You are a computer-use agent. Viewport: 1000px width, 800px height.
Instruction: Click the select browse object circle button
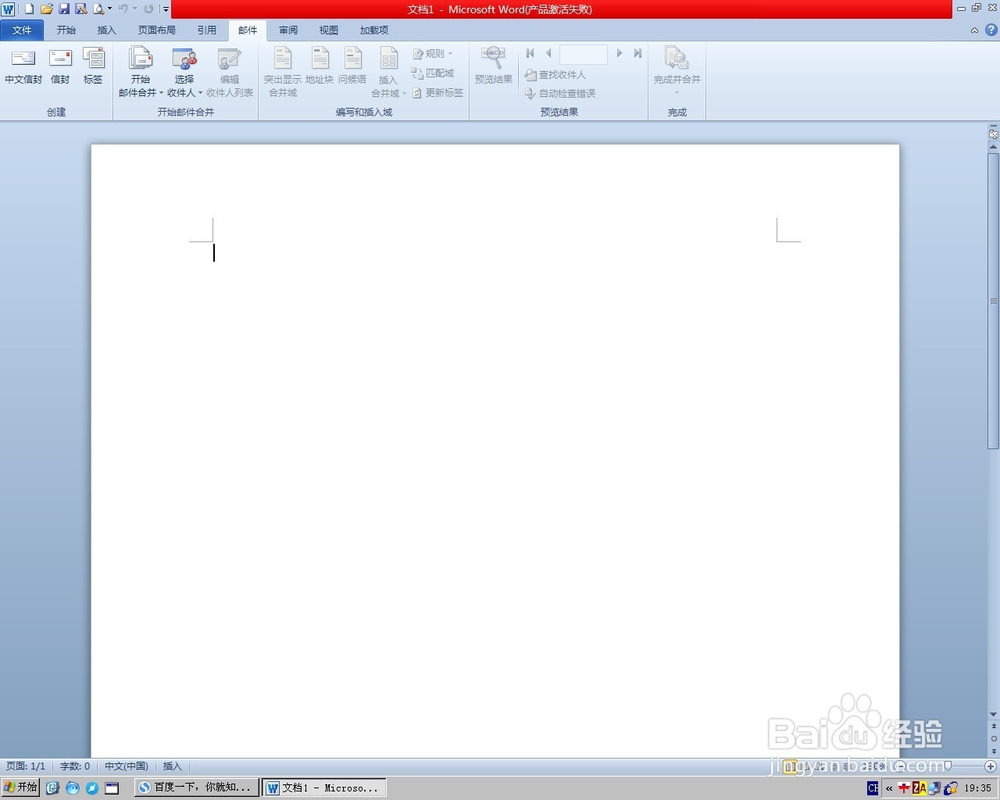click(x=994, y=739)
